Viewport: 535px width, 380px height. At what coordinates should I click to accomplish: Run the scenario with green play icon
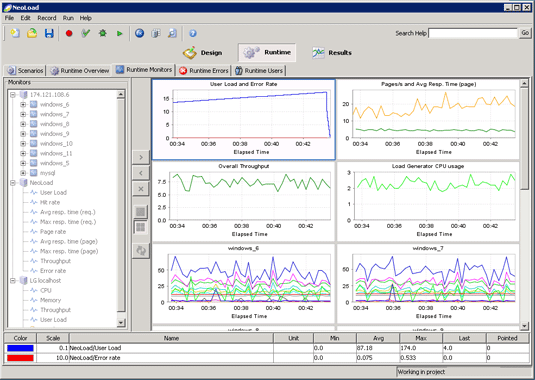click(x=119, y=33)
